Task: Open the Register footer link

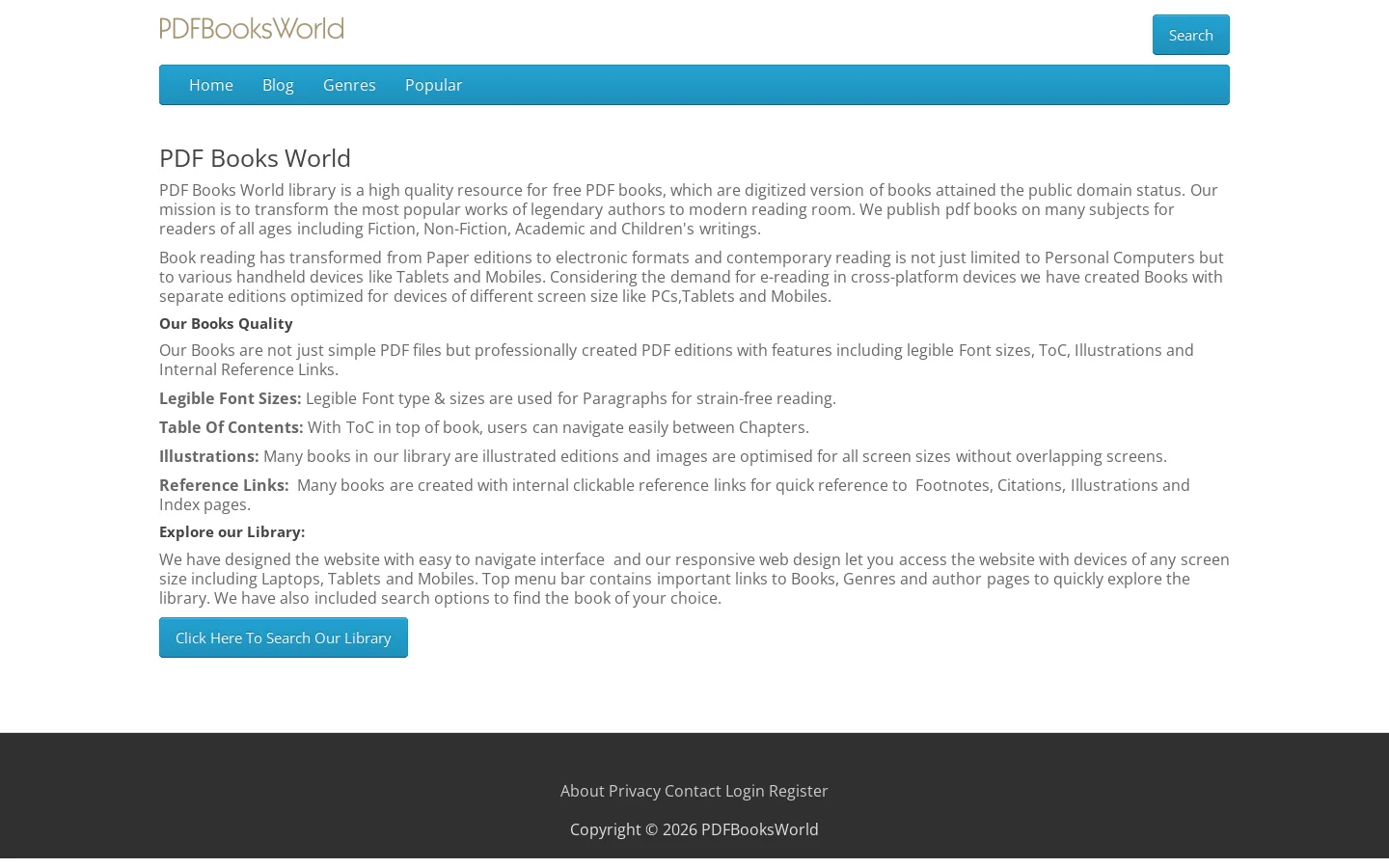Action: pos(799,791)
